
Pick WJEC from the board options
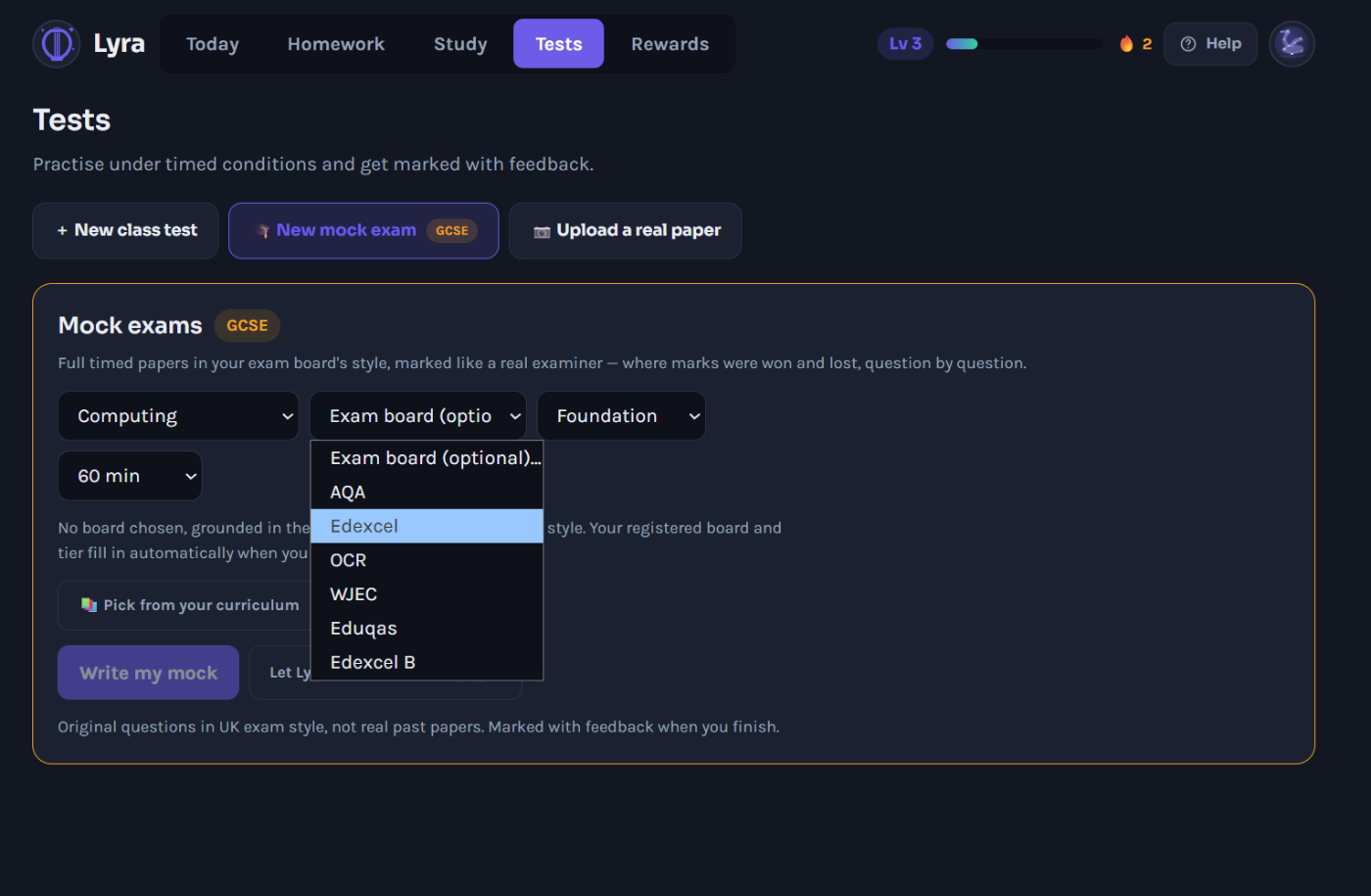pos(427,594)
